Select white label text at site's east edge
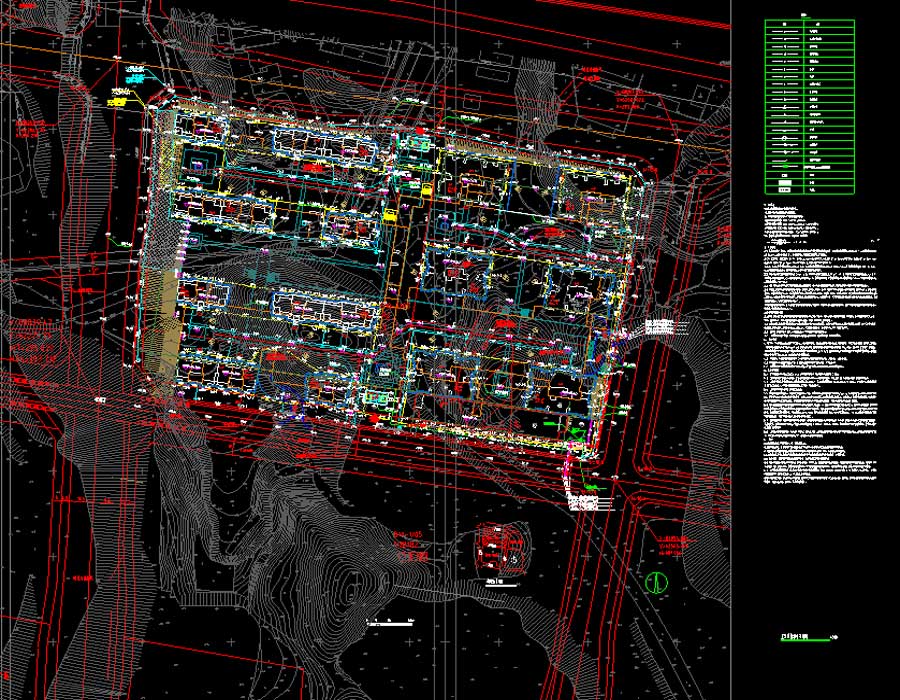 pos(661,328)
